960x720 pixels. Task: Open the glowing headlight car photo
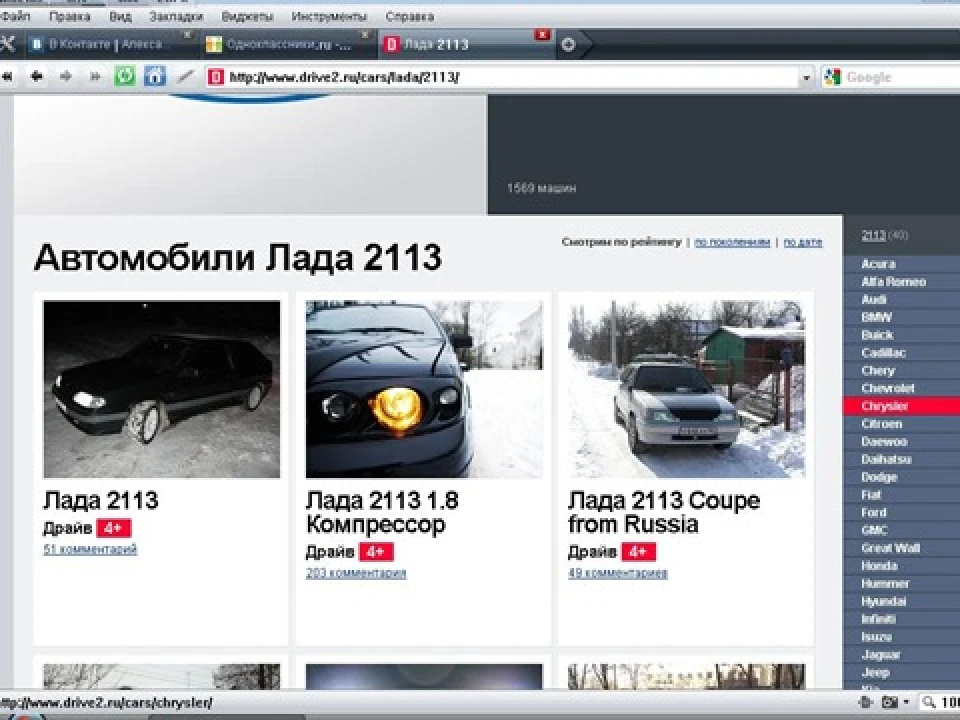tap(424, 389)
